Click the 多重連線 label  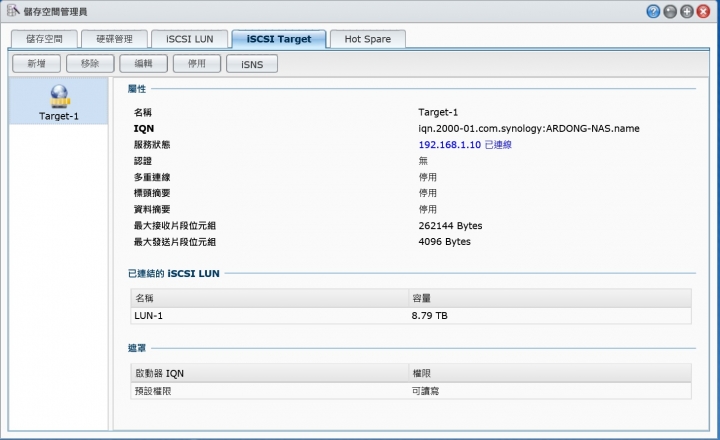click(x=152, y=177)
